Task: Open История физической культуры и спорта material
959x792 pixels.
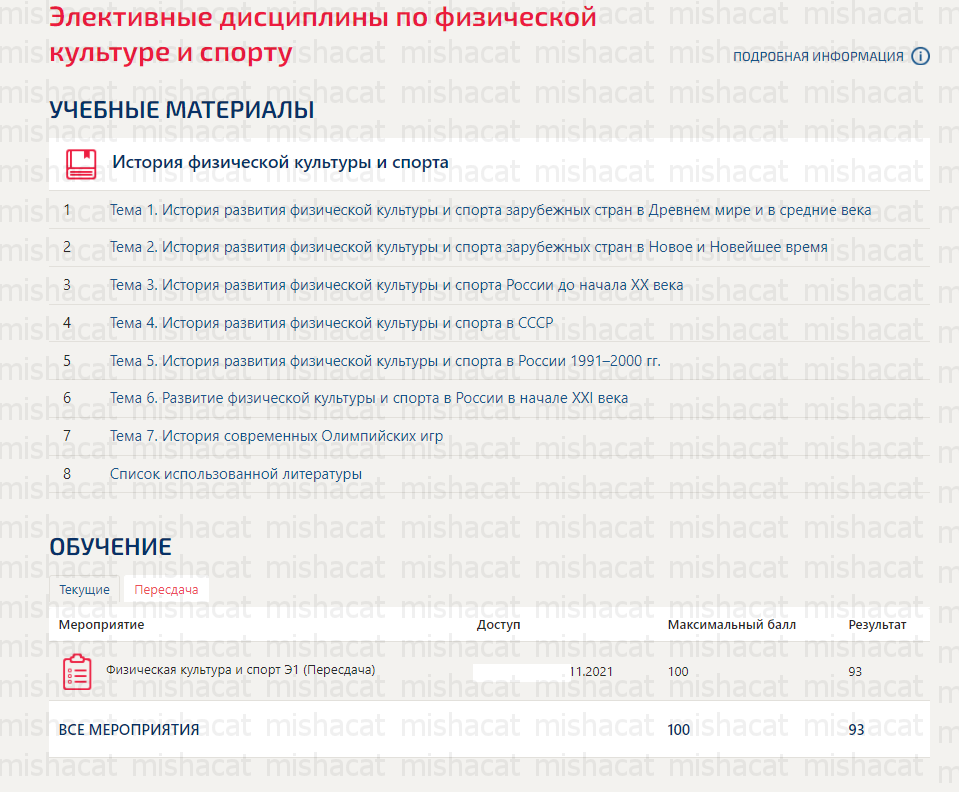Action: [280, 163]
